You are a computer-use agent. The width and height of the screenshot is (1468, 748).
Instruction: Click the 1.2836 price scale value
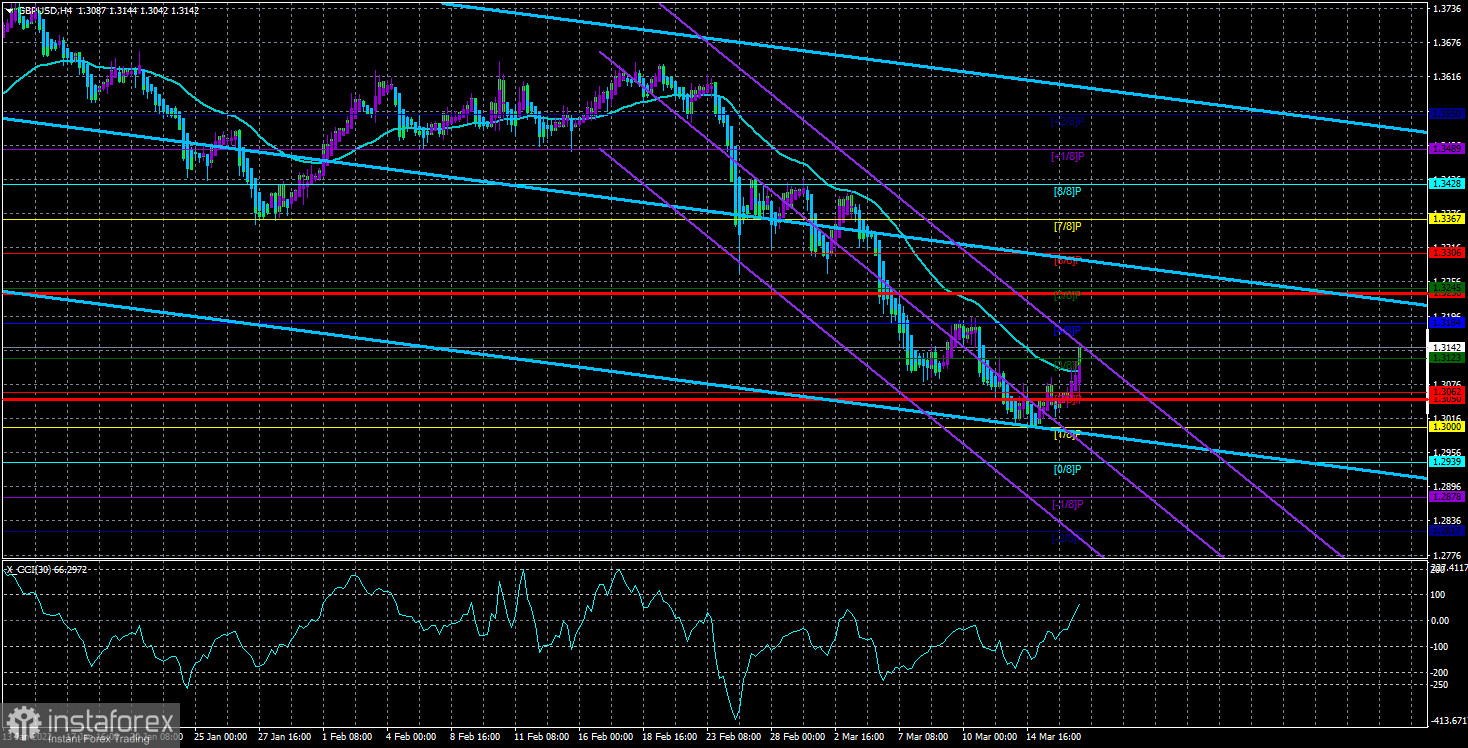point(1447,521)
